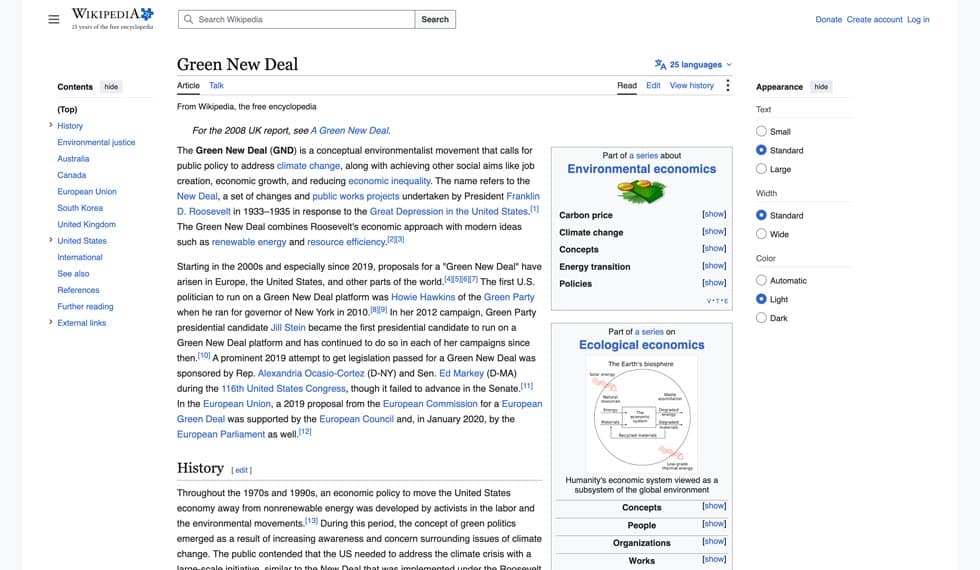Open the economic inequality link
Viewport: 980px width, 570px height.
pos(389,181)
